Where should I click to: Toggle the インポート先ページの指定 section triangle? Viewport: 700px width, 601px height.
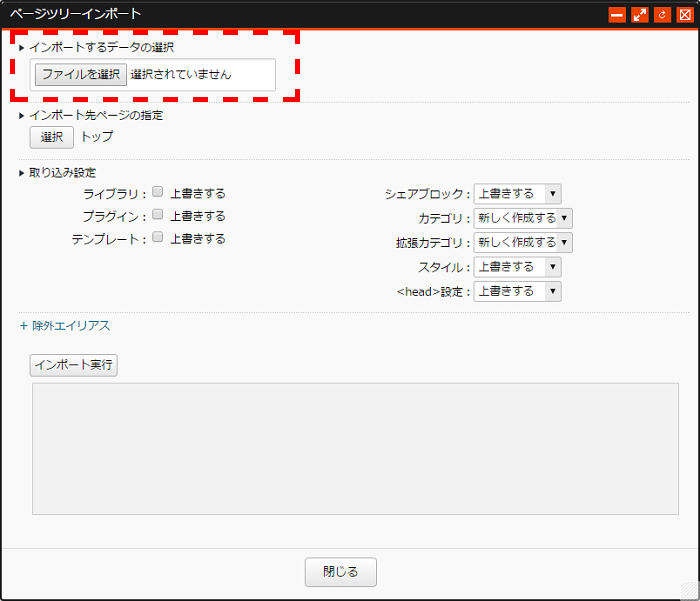tap(21, 116)
